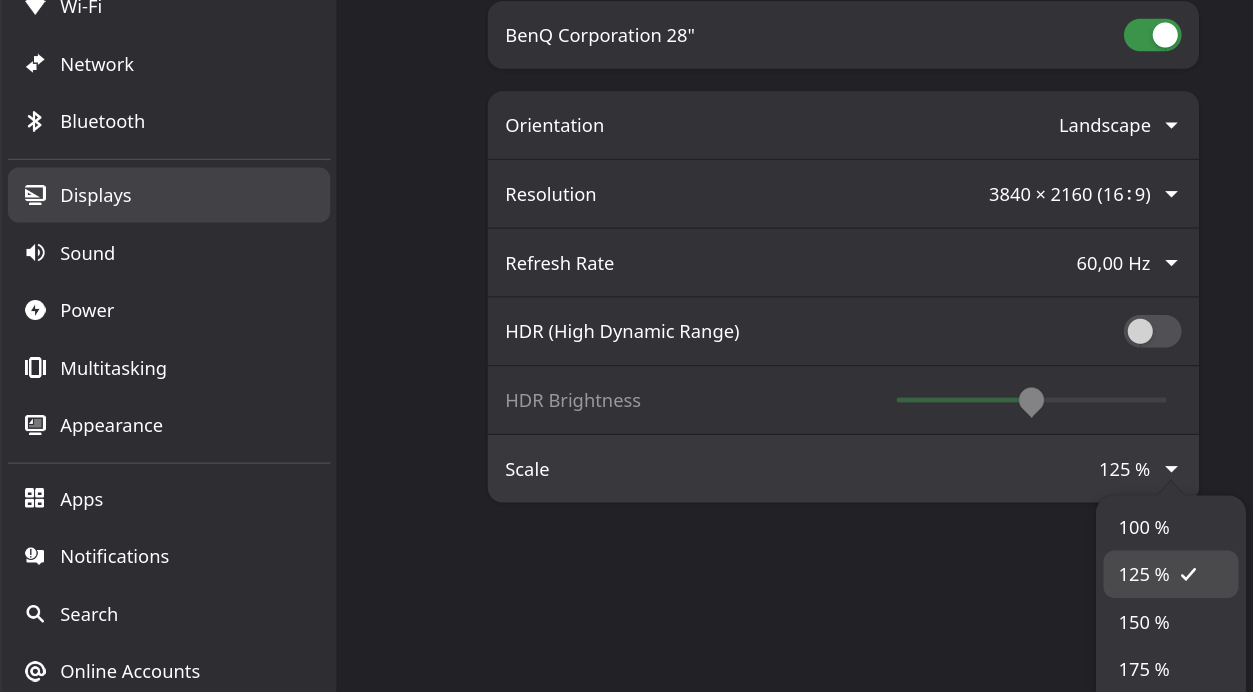The height and width of the screenshot is (692, 1253).
Task: Open the Orientation Landscape dropdown
Action: (1118, 126)
